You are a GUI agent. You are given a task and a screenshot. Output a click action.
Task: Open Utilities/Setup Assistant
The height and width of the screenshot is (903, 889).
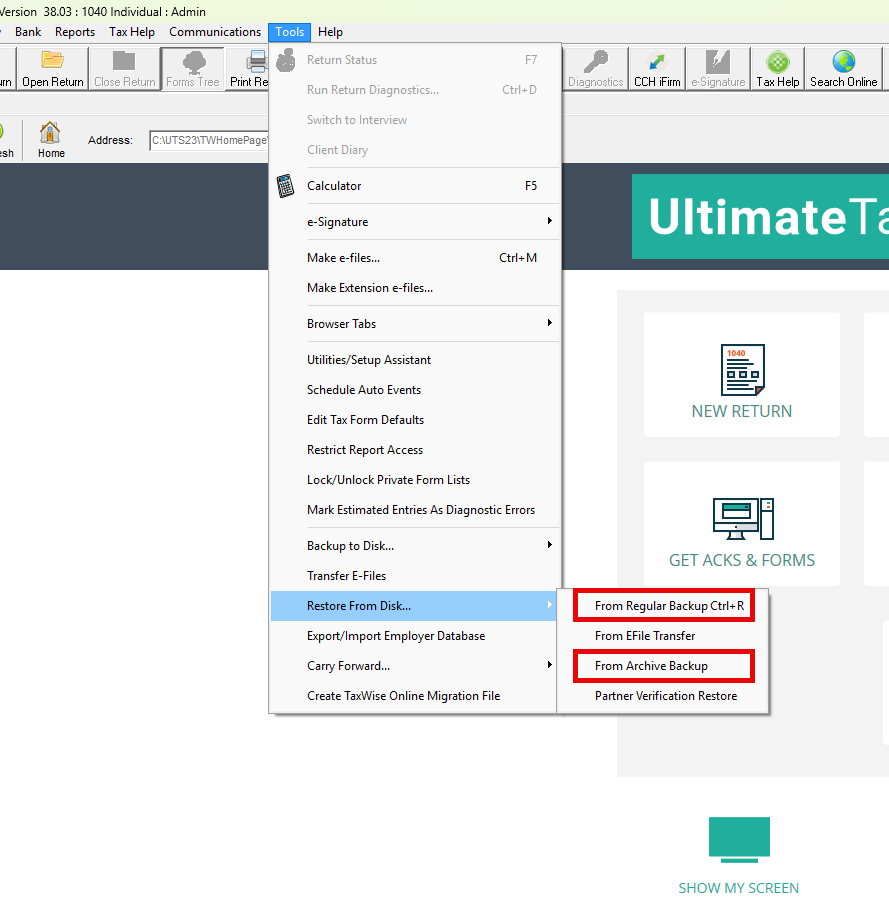pyautogui.click(x=415, y=360)
